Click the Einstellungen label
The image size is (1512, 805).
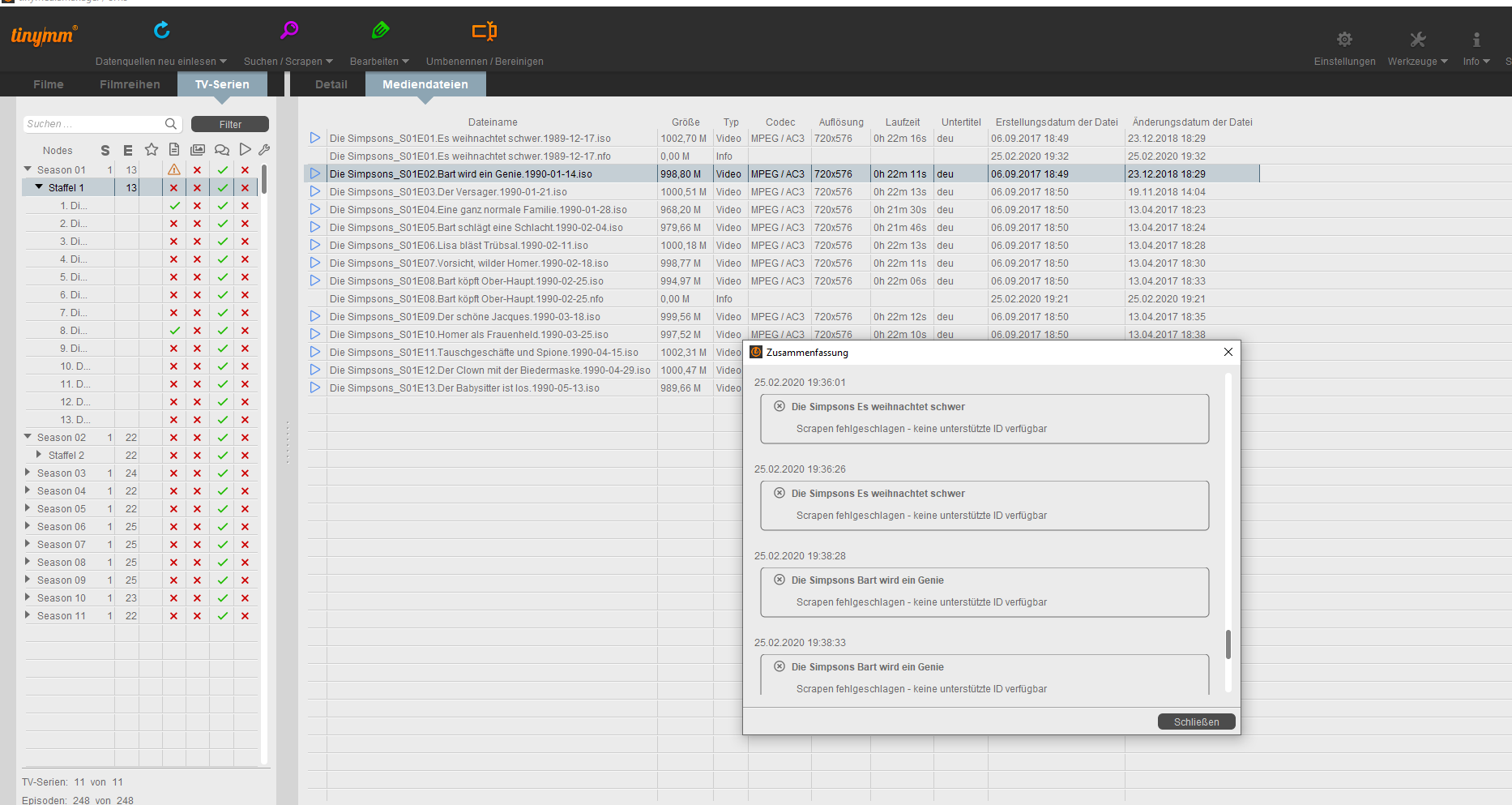click(1344, 62)
